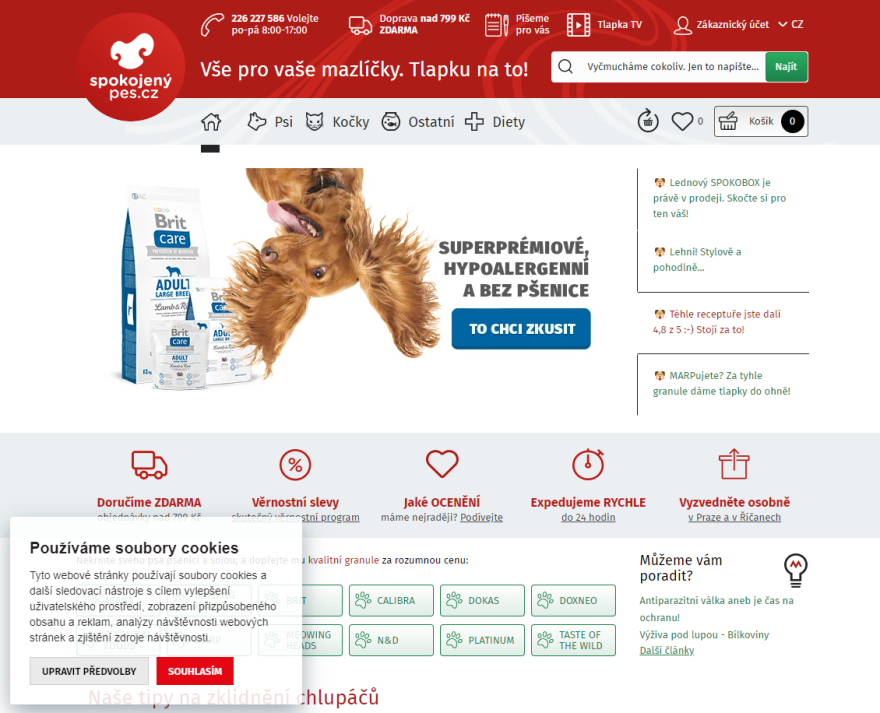Click the Najít search button
The height and width of the screenshot is (713, 880).
[x=786, y=67]
